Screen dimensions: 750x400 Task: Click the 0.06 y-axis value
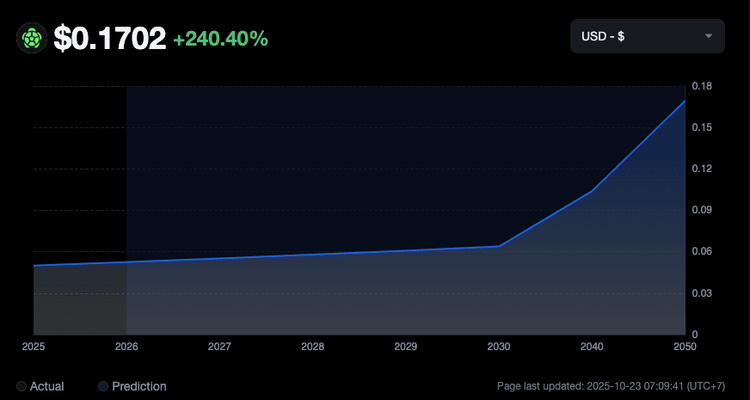point(702,251)
